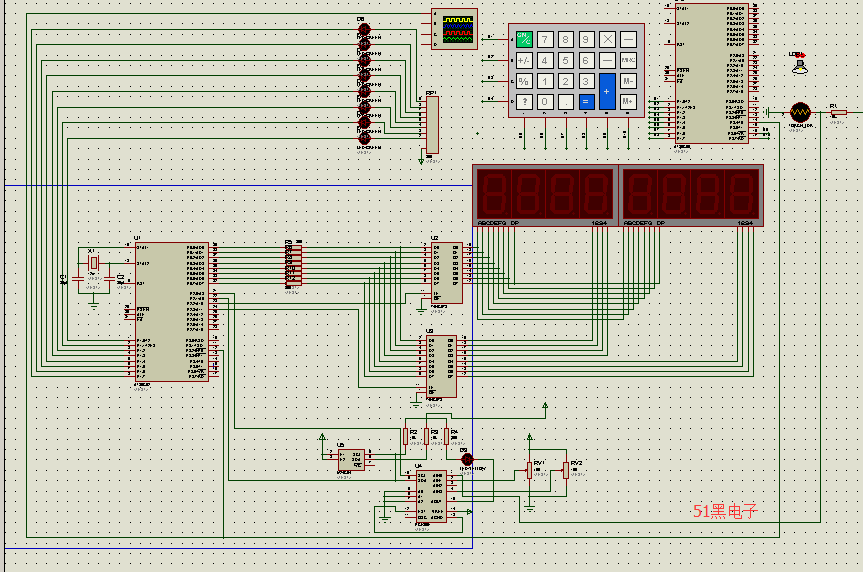Viewport: 863px width, 572px height.
Task: Select the RP1 resistor pack
Action: 433,125
